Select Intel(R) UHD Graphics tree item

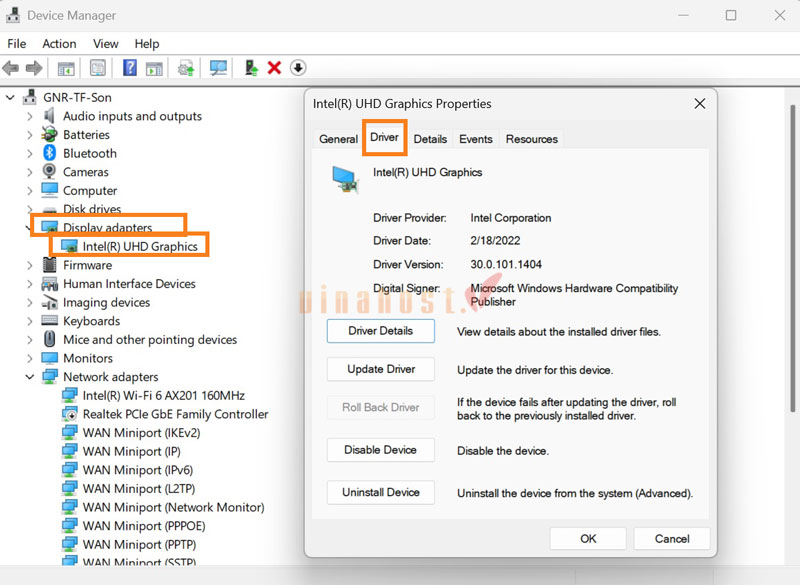[x=140, y=246]
